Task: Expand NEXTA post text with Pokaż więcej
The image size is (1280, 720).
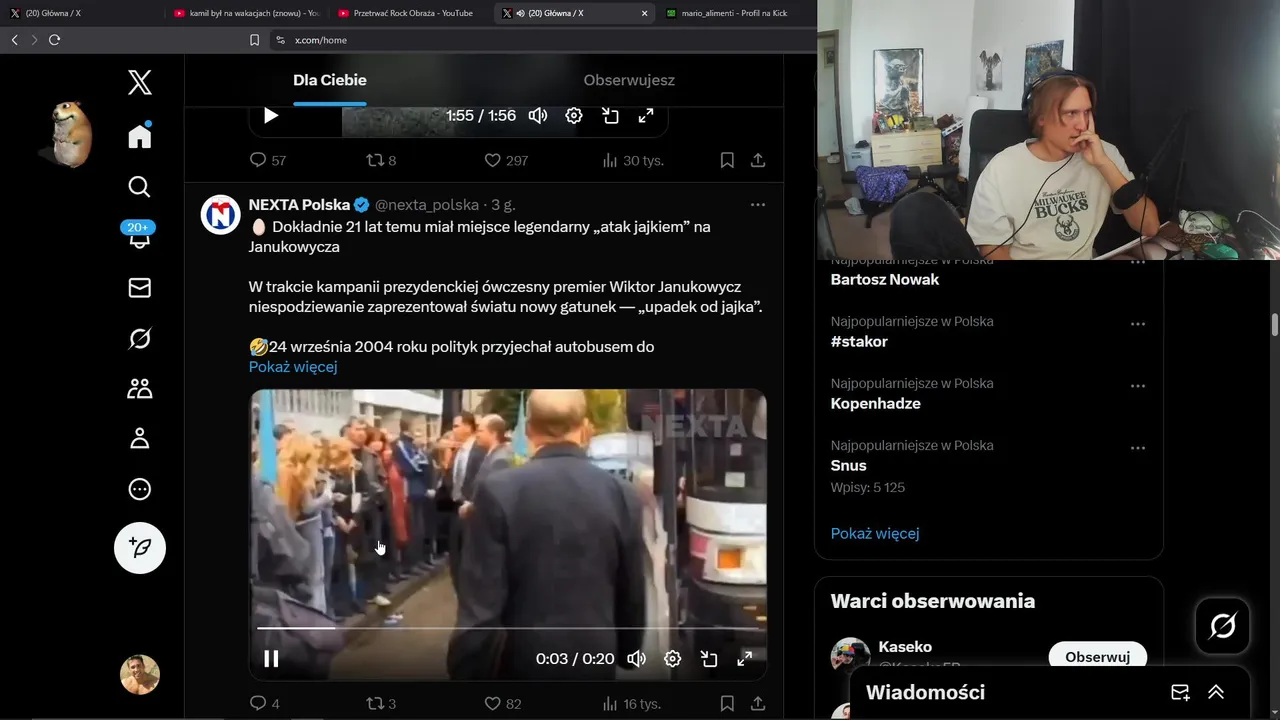Action: 293,366
